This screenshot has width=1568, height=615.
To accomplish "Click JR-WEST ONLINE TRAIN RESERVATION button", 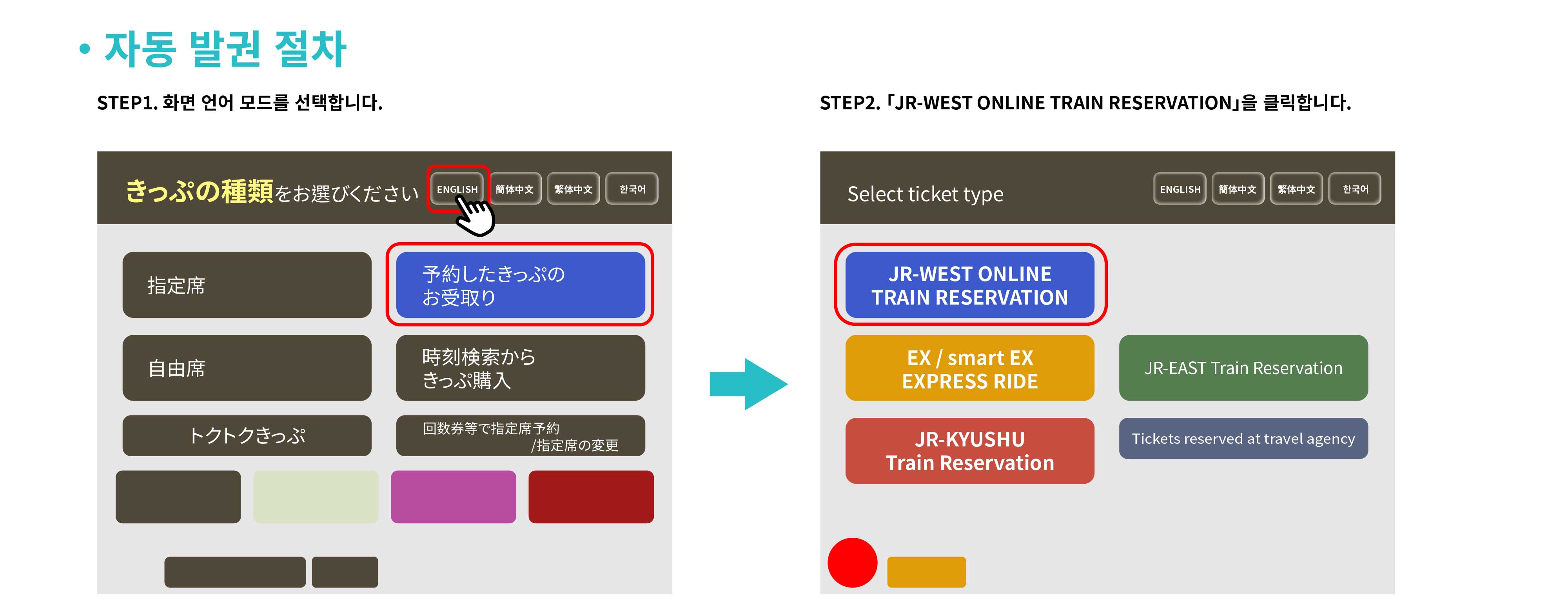I will coord(969,285).
